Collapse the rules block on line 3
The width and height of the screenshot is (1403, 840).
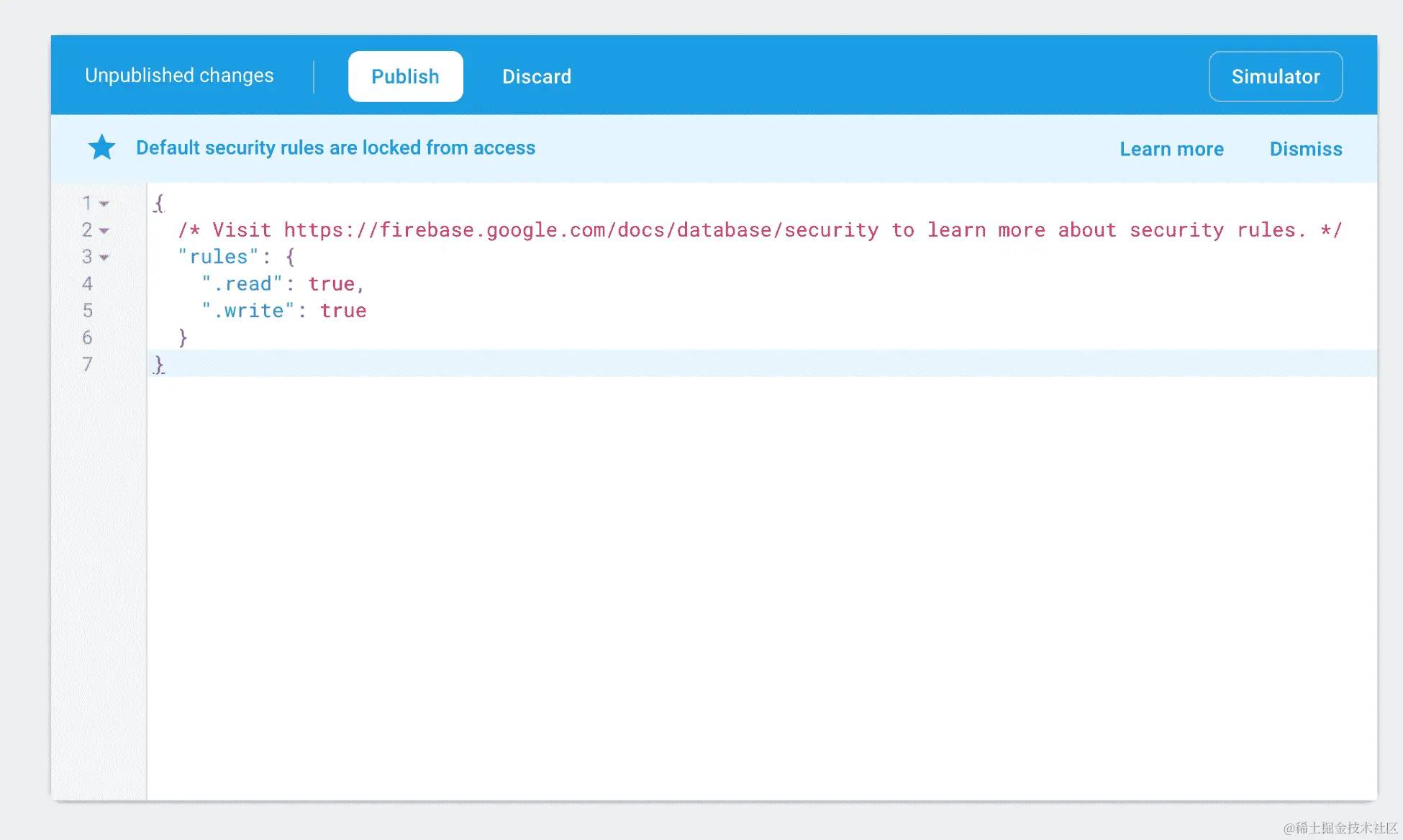(104, 257)
